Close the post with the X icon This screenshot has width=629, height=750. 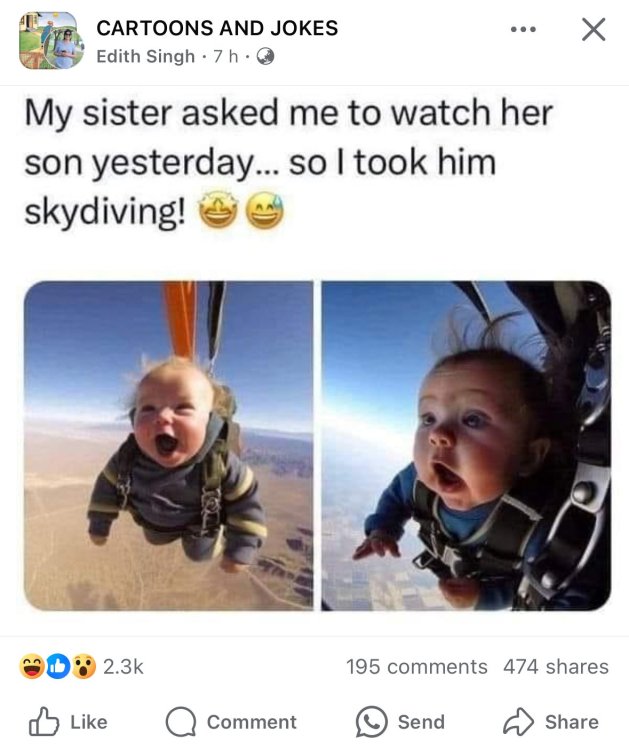click(x=594, y=30)
